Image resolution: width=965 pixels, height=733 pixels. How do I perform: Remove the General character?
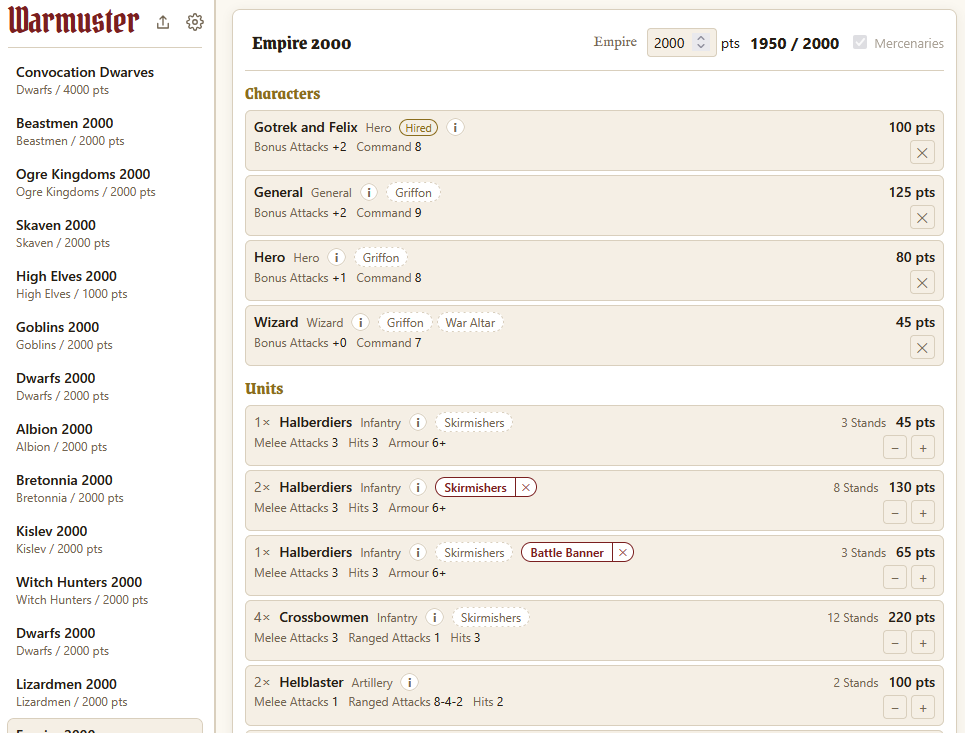pyautogui.click(x=922, y=217)
